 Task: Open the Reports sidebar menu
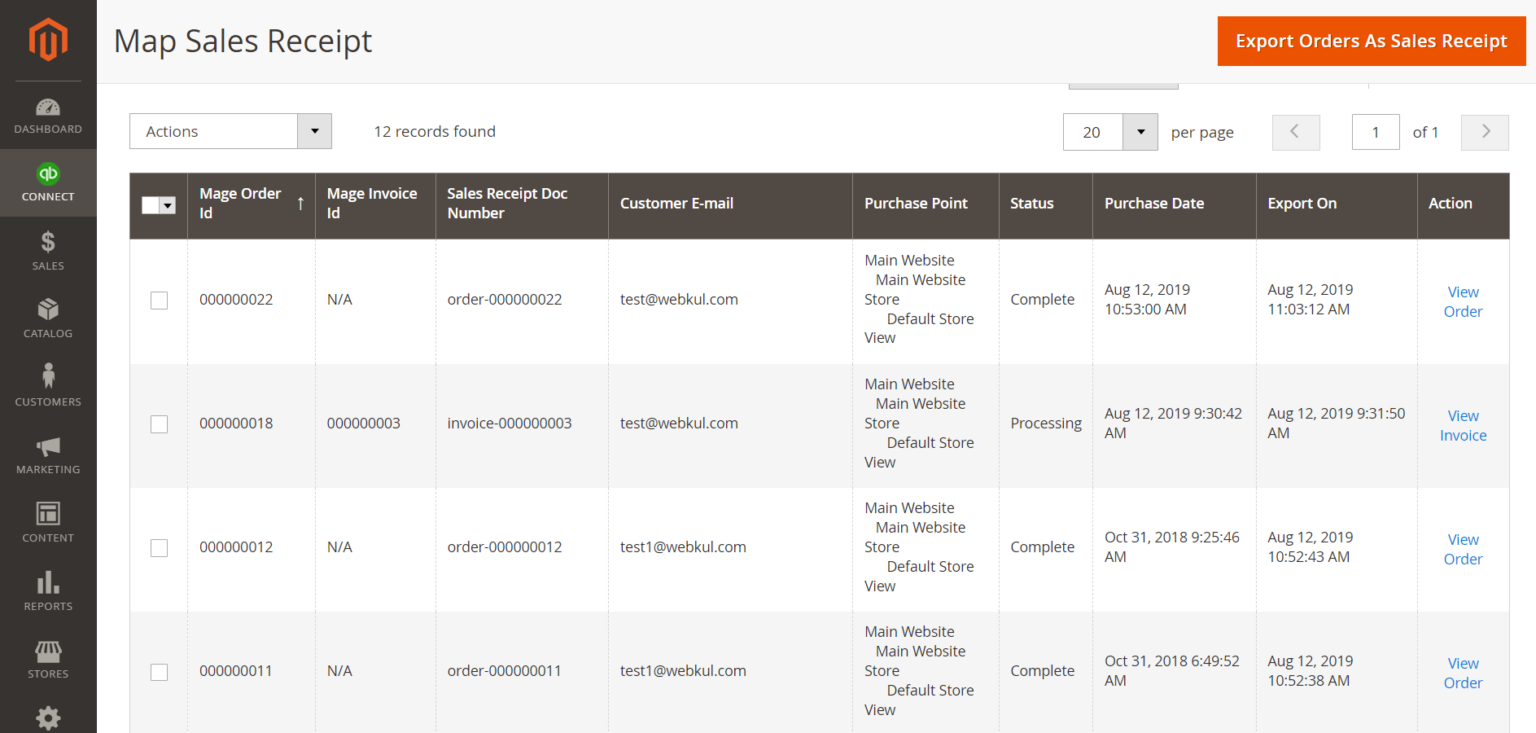pos(48,588)
